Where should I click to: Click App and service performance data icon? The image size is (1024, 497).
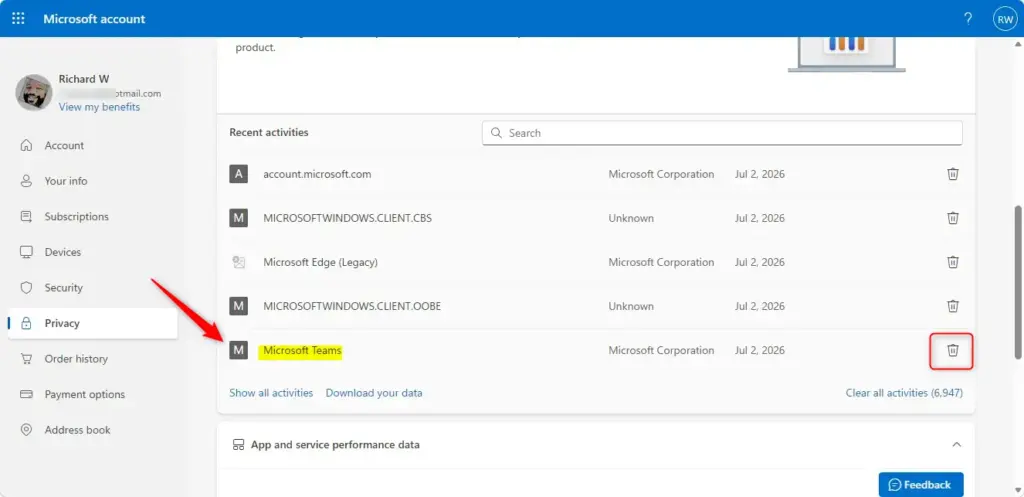coord(238,445)
